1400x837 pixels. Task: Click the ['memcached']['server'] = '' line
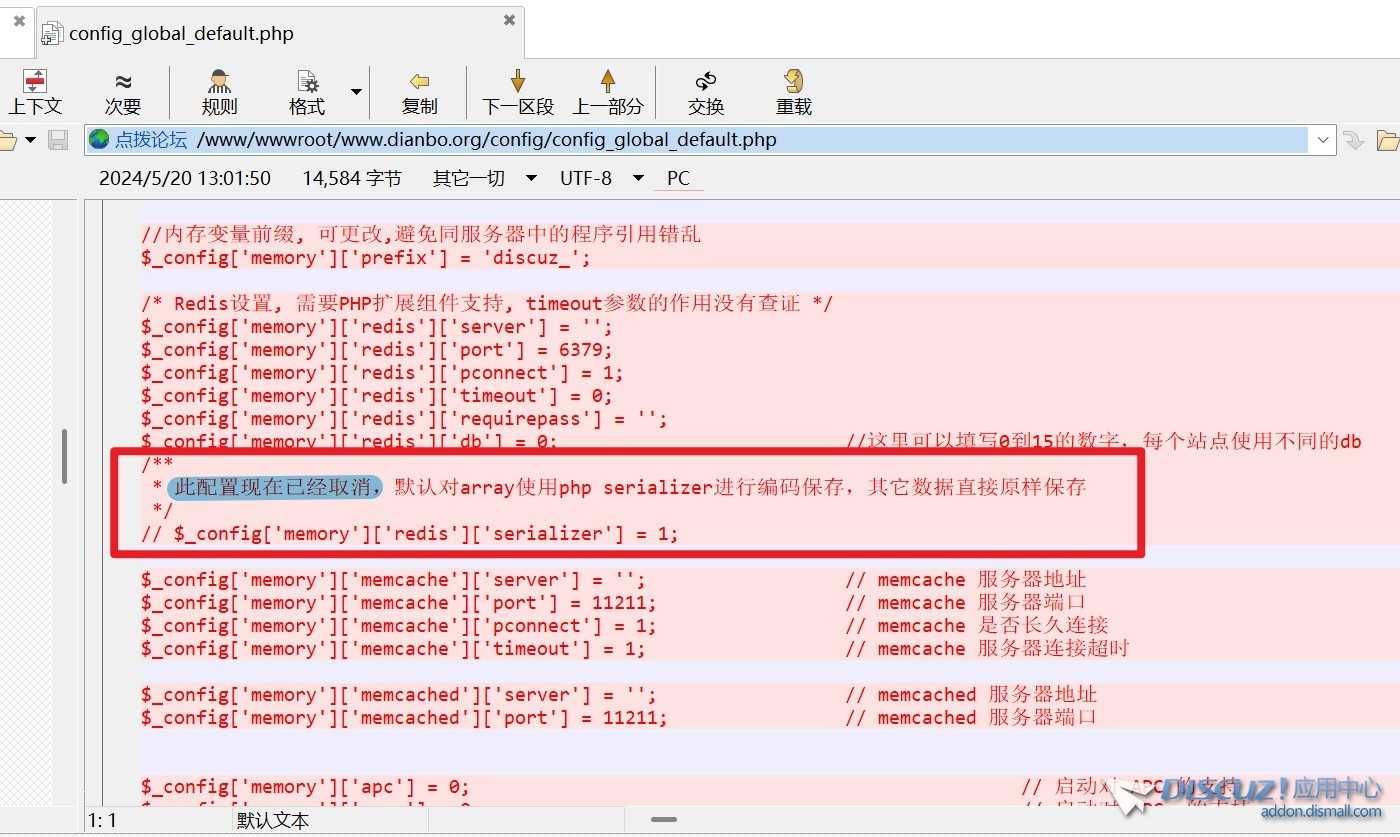click(399, 695)
